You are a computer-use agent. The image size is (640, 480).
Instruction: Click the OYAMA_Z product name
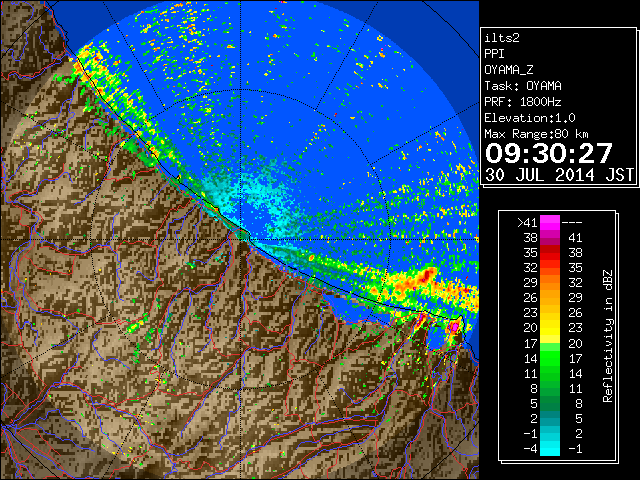click(509, 70)
